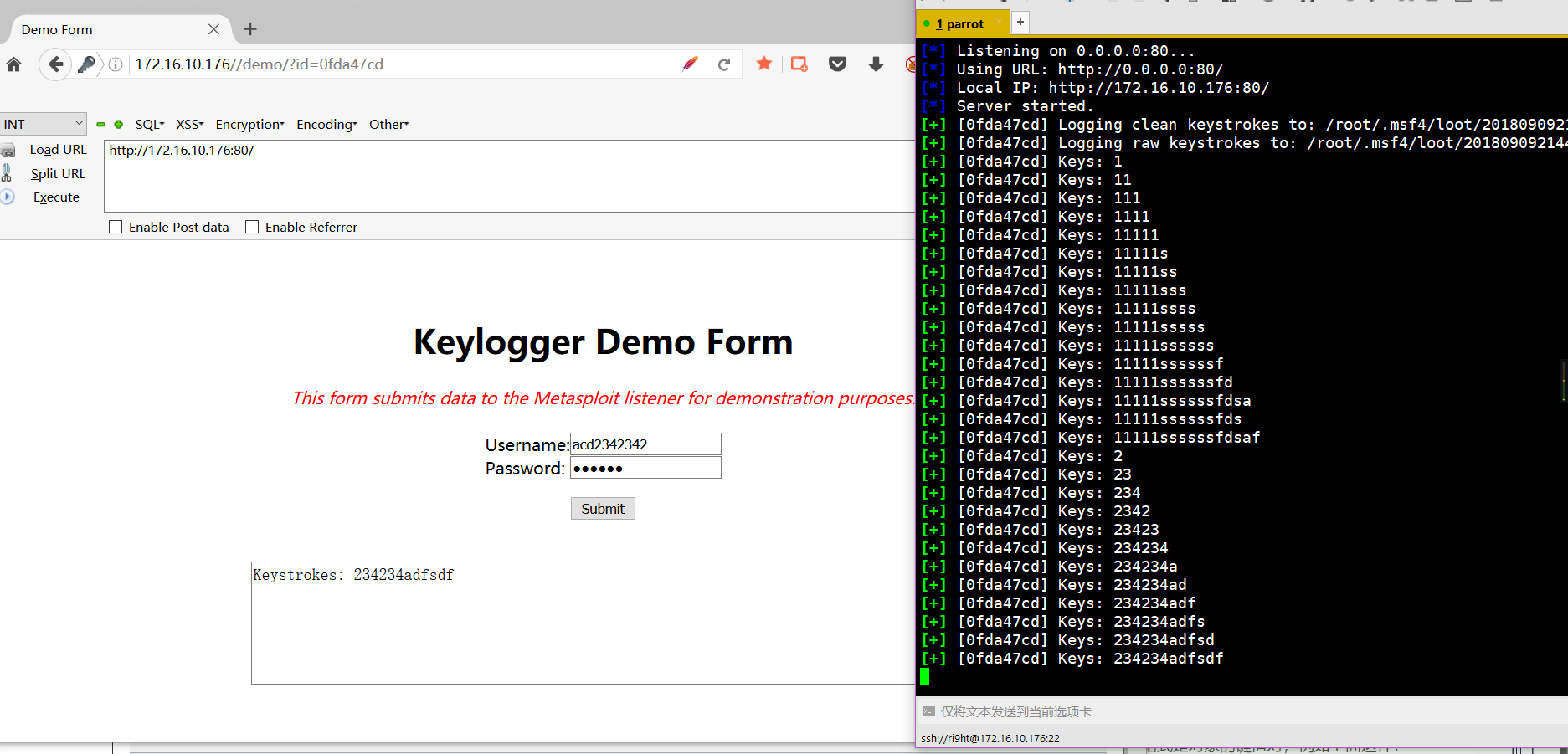The width and height of the screenshot is (1568, 754).
Task: Open the INT type dropdown
Action: coord(44,124)
